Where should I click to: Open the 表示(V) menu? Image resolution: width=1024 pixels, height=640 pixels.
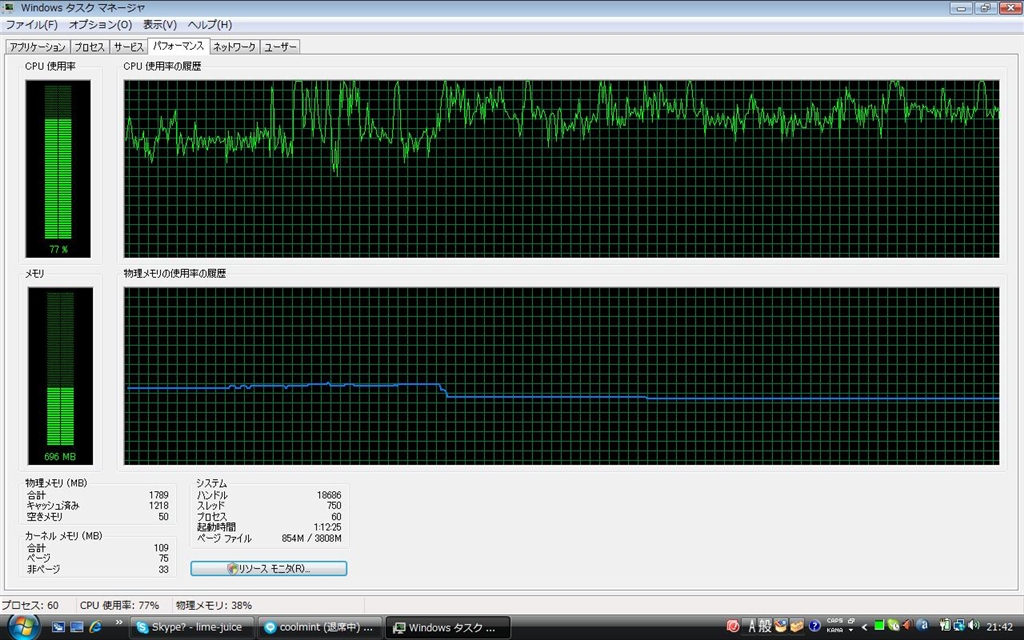pyautogui.click(x=160, y=25)
